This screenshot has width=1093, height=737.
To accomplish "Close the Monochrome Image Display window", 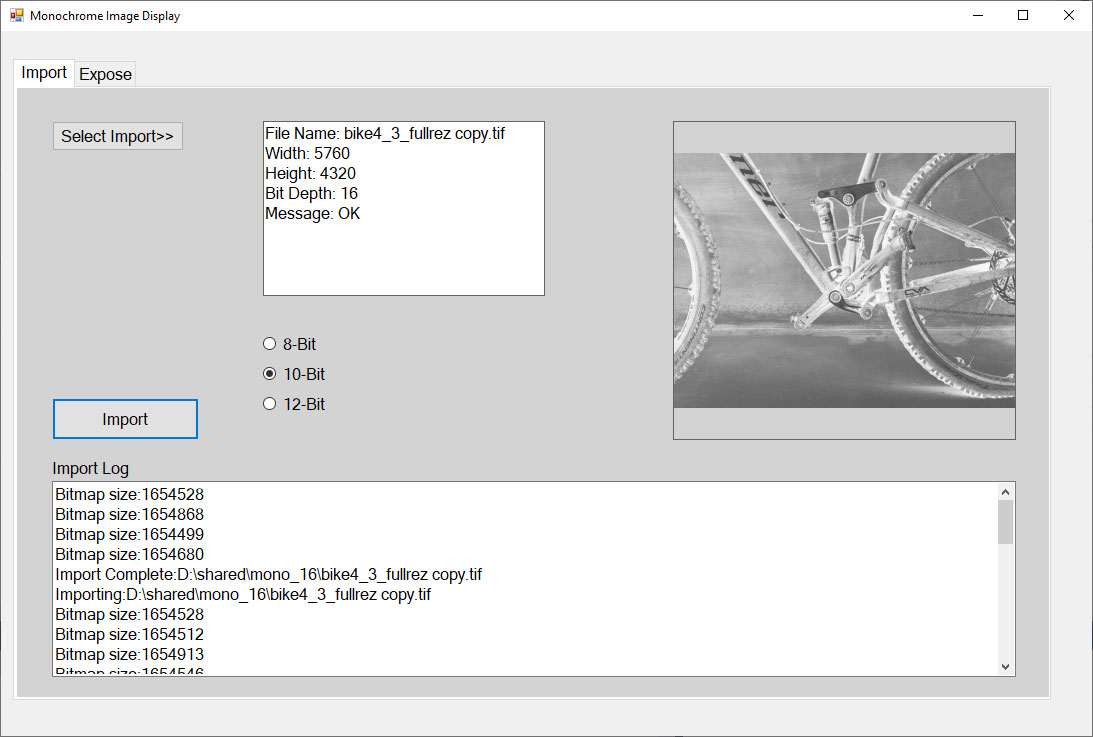I will (1068, 15).
